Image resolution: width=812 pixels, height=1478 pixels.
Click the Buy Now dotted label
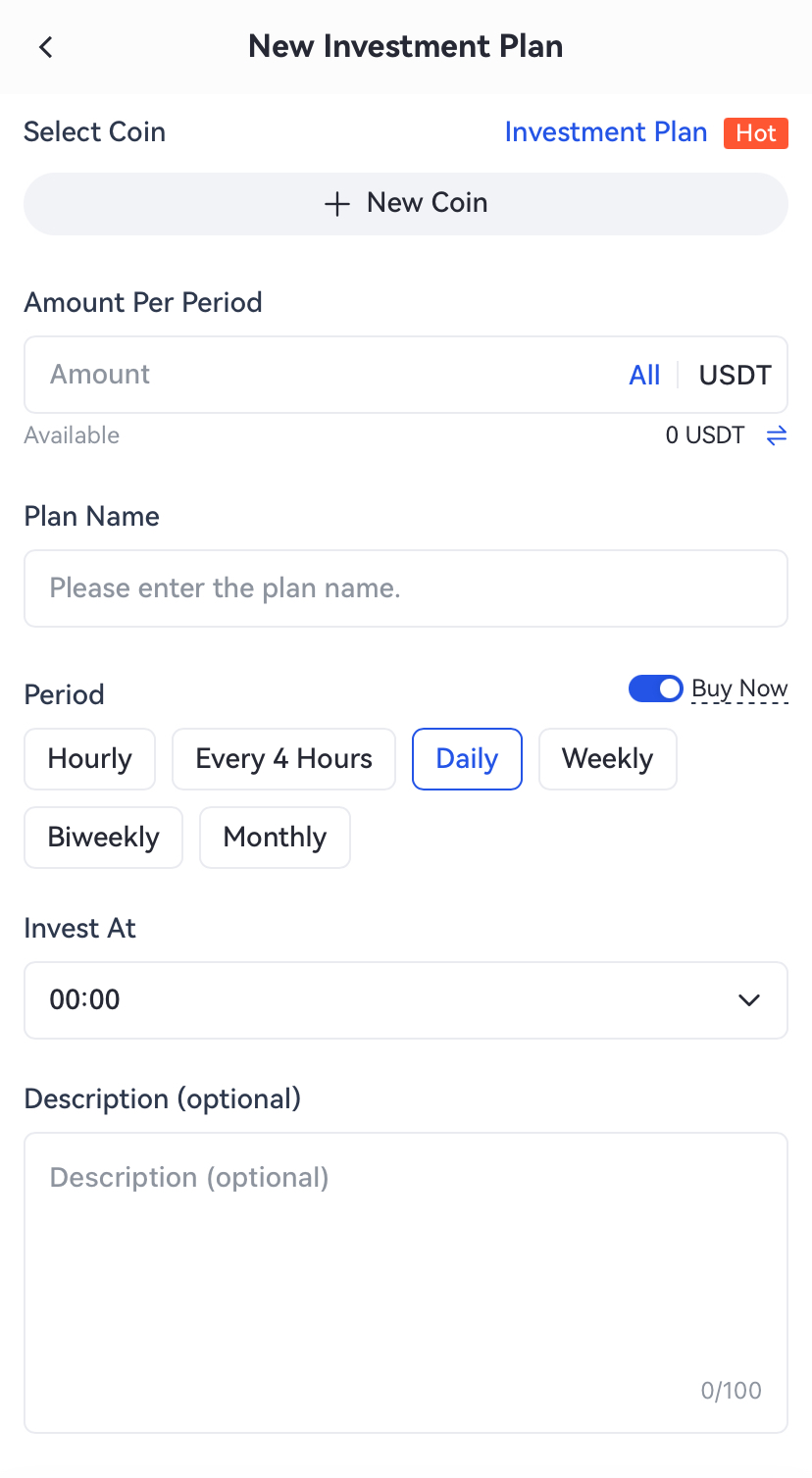click(x=739, y=688)
